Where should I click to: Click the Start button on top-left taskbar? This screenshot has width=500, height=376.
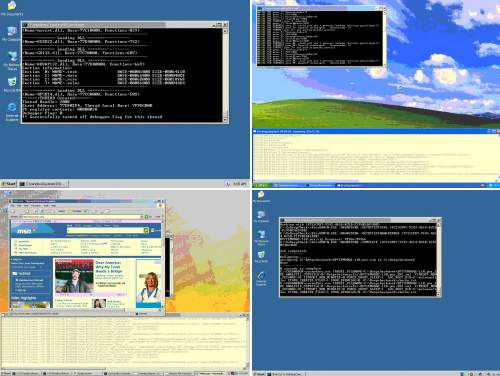9,184
